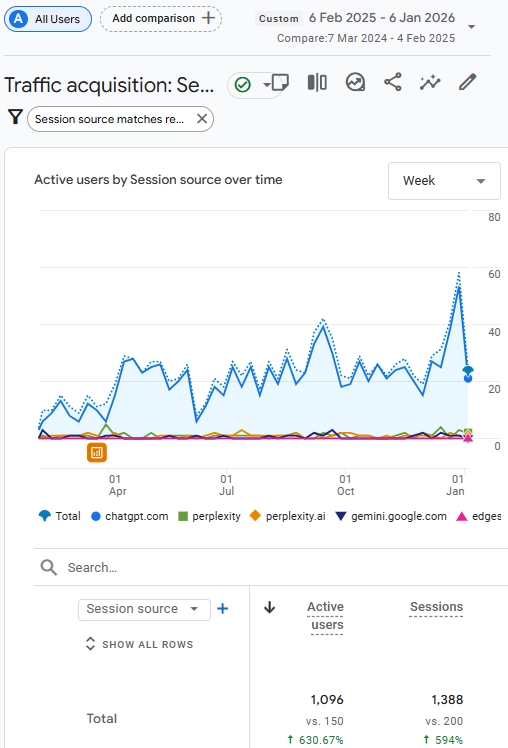The height and width of the screenshot is (748, 508).
Task: Click the 630.67% change value
Action: [315, 740]
